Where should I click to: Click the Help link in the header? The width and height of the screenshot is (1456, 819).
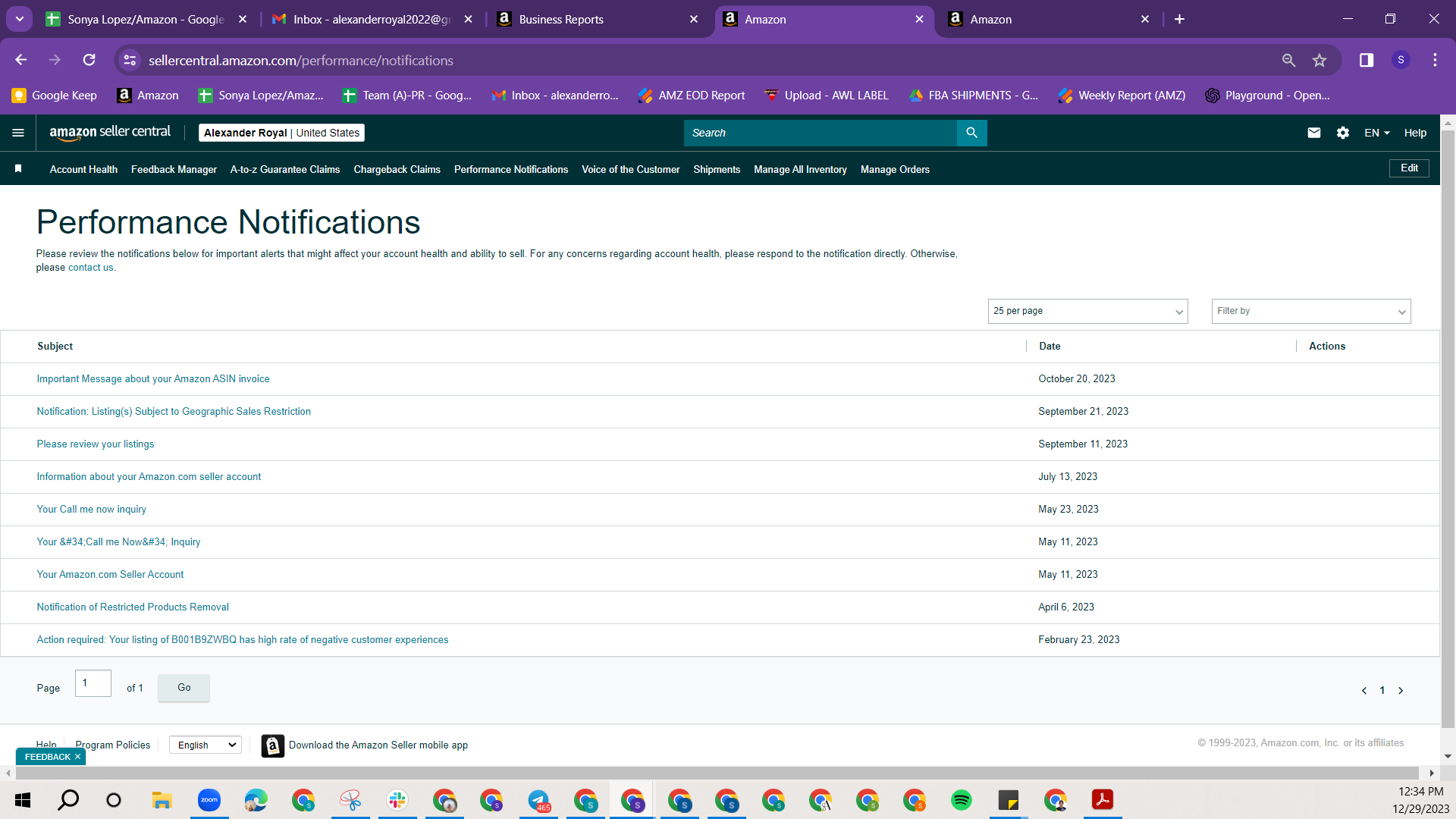click(x=1415, y=133)
